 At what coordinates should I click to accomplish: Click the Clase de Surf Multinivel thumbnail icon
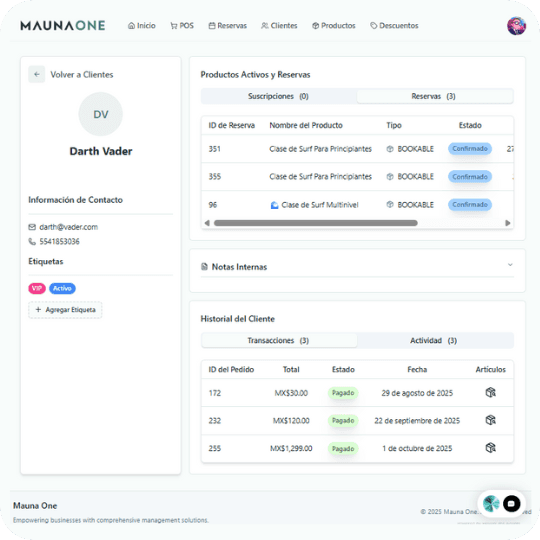274,205
